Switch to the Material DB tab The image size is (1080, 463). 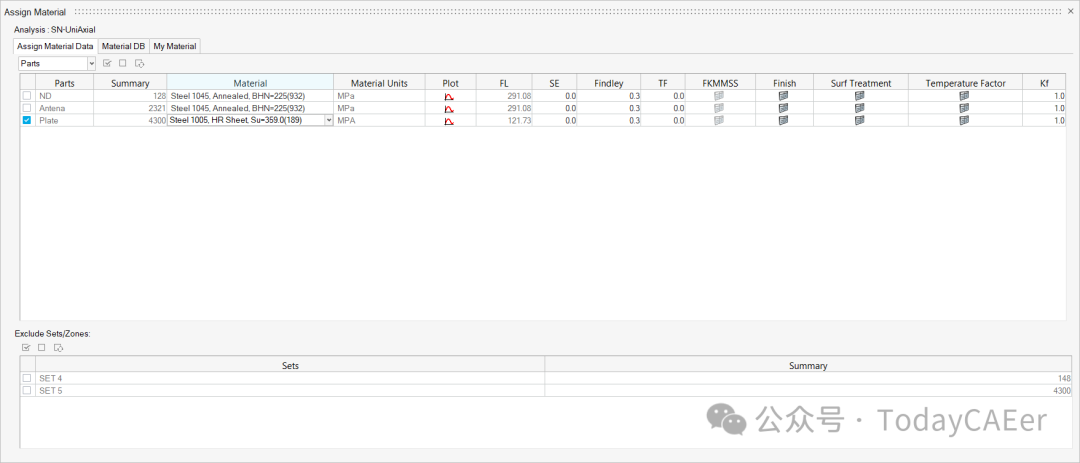point(123,46)
